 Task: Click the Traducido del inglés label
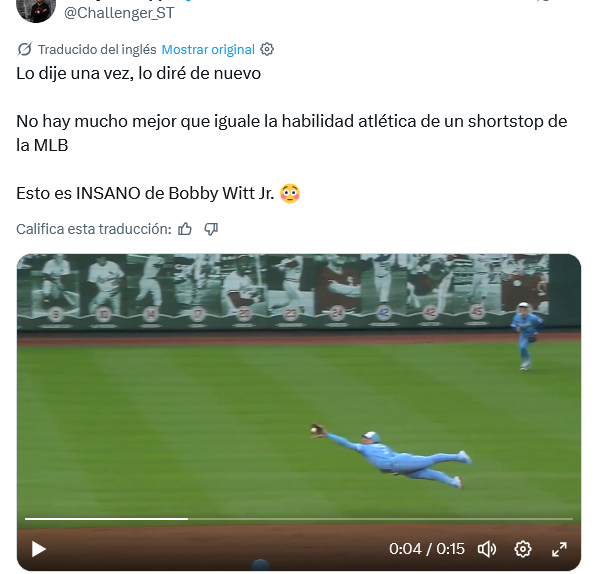coord(97,50)
